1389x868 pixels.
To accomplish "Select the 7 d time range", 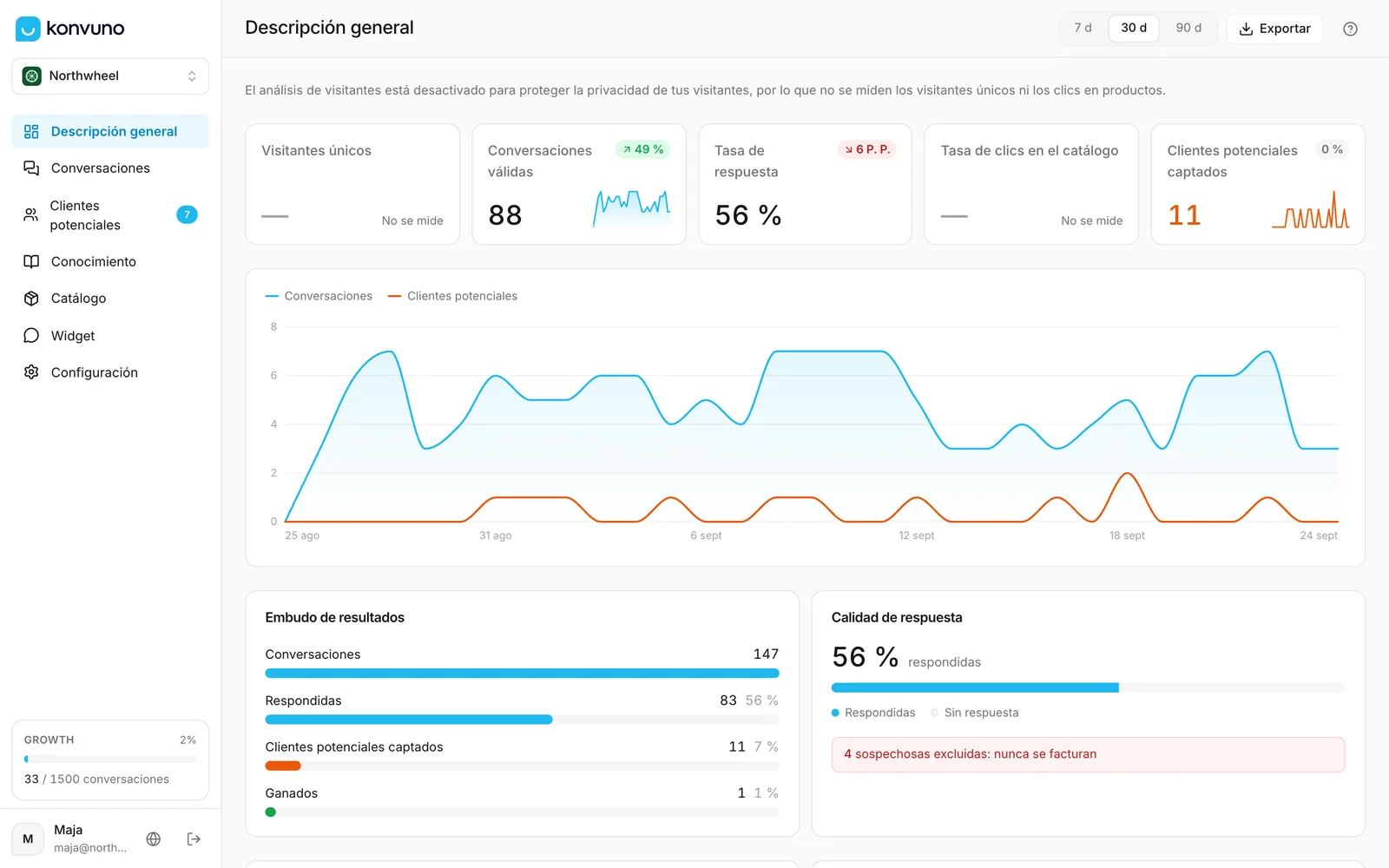I will (x=1083, y=28).
